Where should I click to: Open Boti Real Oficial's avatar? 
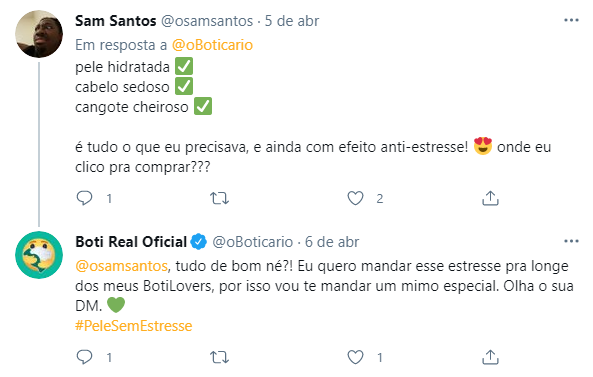[39, 255]
